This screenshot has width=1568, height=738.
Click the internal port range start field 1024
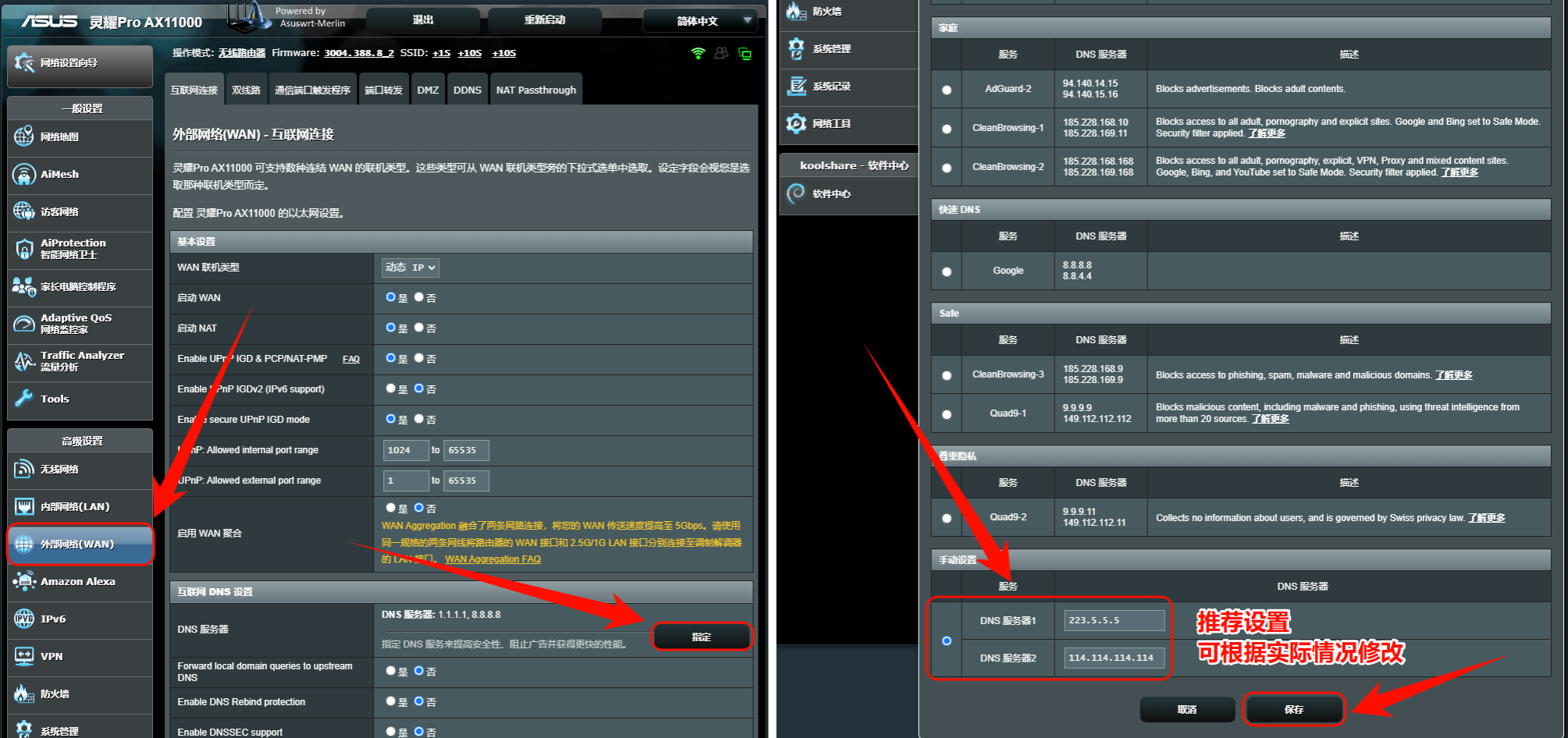406,450
